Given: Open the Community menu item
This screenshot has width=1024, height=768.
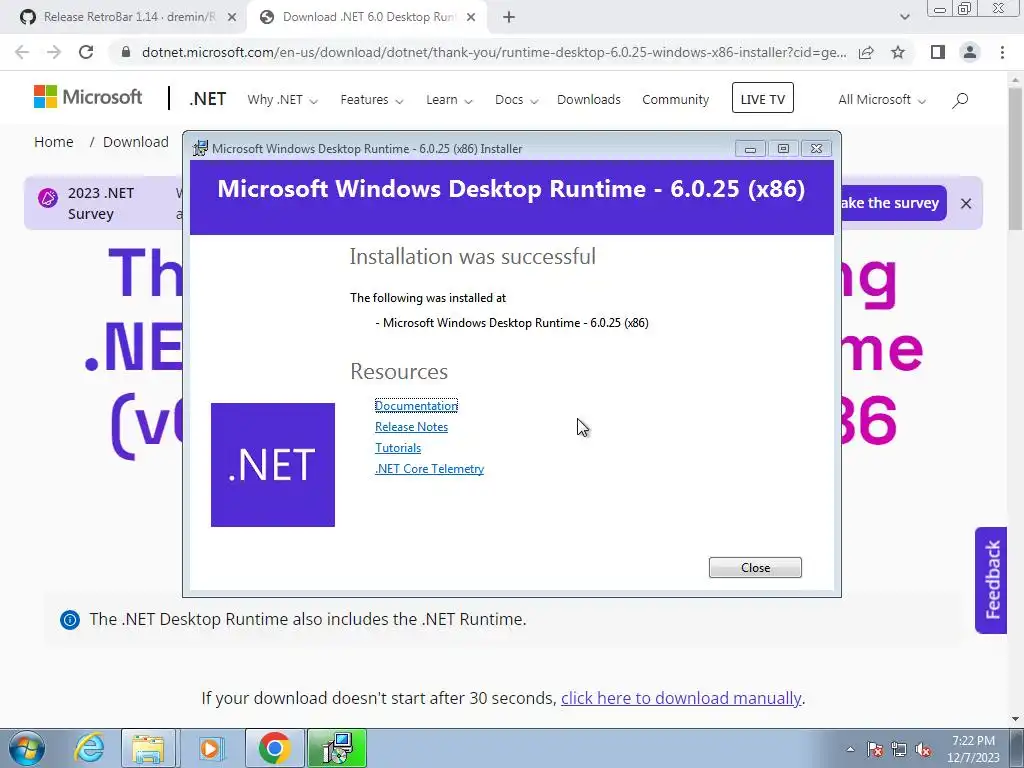Looking at the screenshot, I should click(x=675, y=99).
